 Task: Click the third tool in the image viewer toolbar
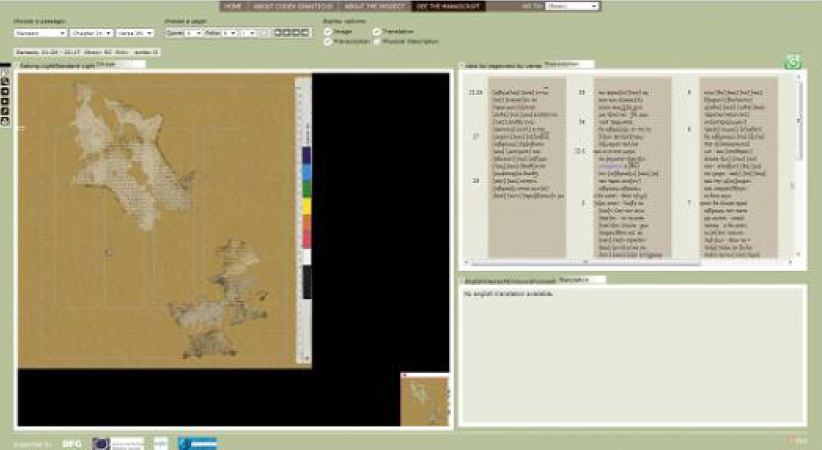click(x=4, y=90)
